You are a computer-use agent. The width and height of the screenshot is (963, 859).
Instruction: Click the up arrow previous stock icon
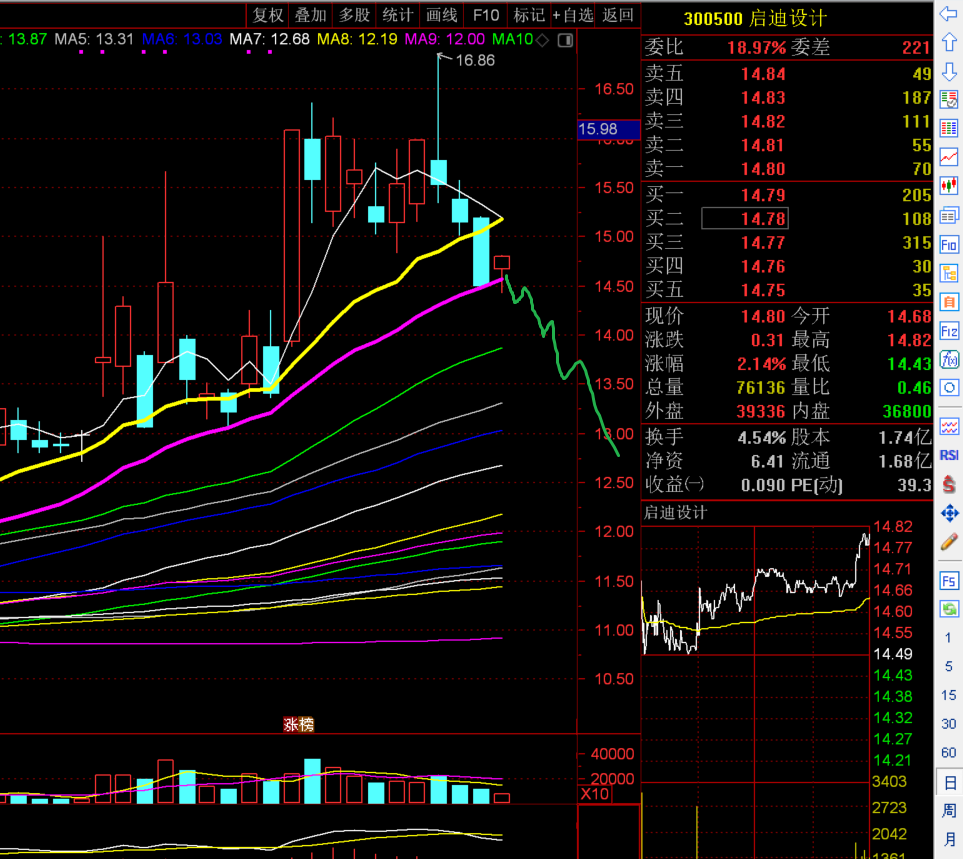(x=949, y=42)
